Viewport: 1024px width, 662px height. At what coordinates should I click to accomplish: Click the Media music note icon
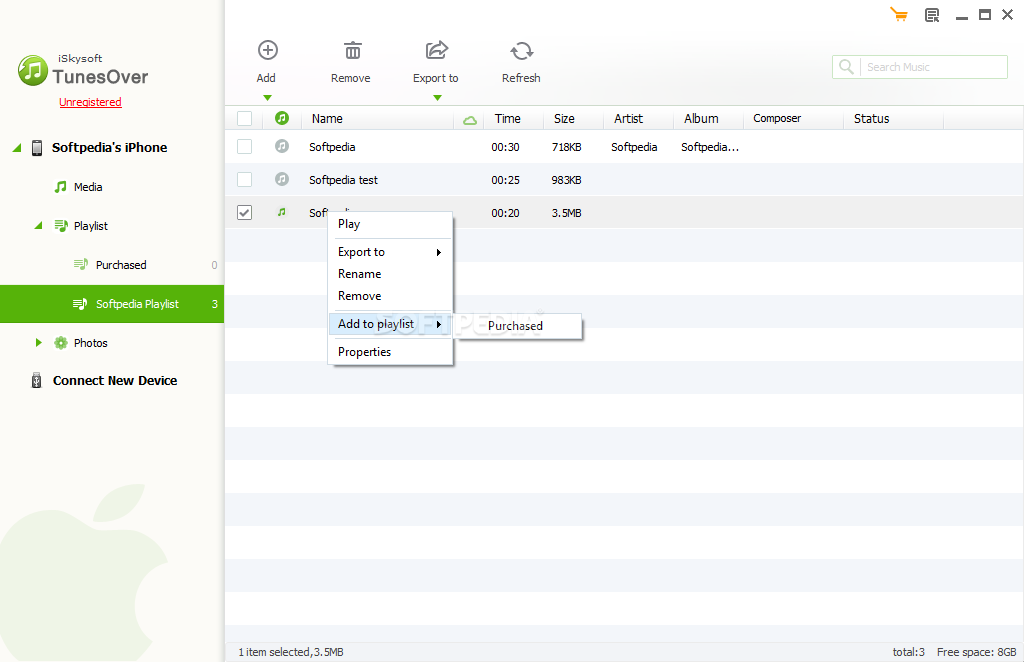[60, 187]
